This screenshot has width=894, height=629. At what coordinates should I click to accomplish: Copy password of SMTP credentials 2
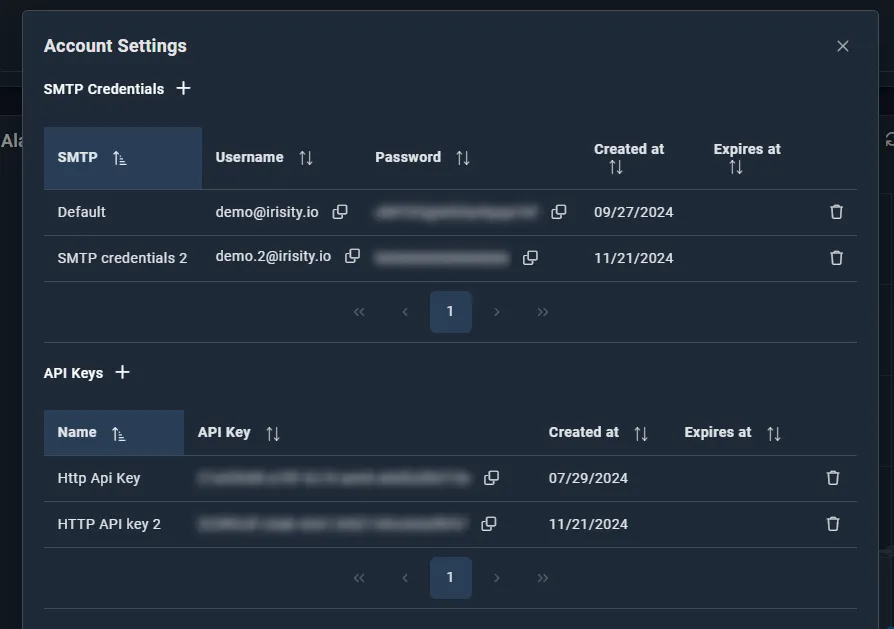(x=530, y=258)
